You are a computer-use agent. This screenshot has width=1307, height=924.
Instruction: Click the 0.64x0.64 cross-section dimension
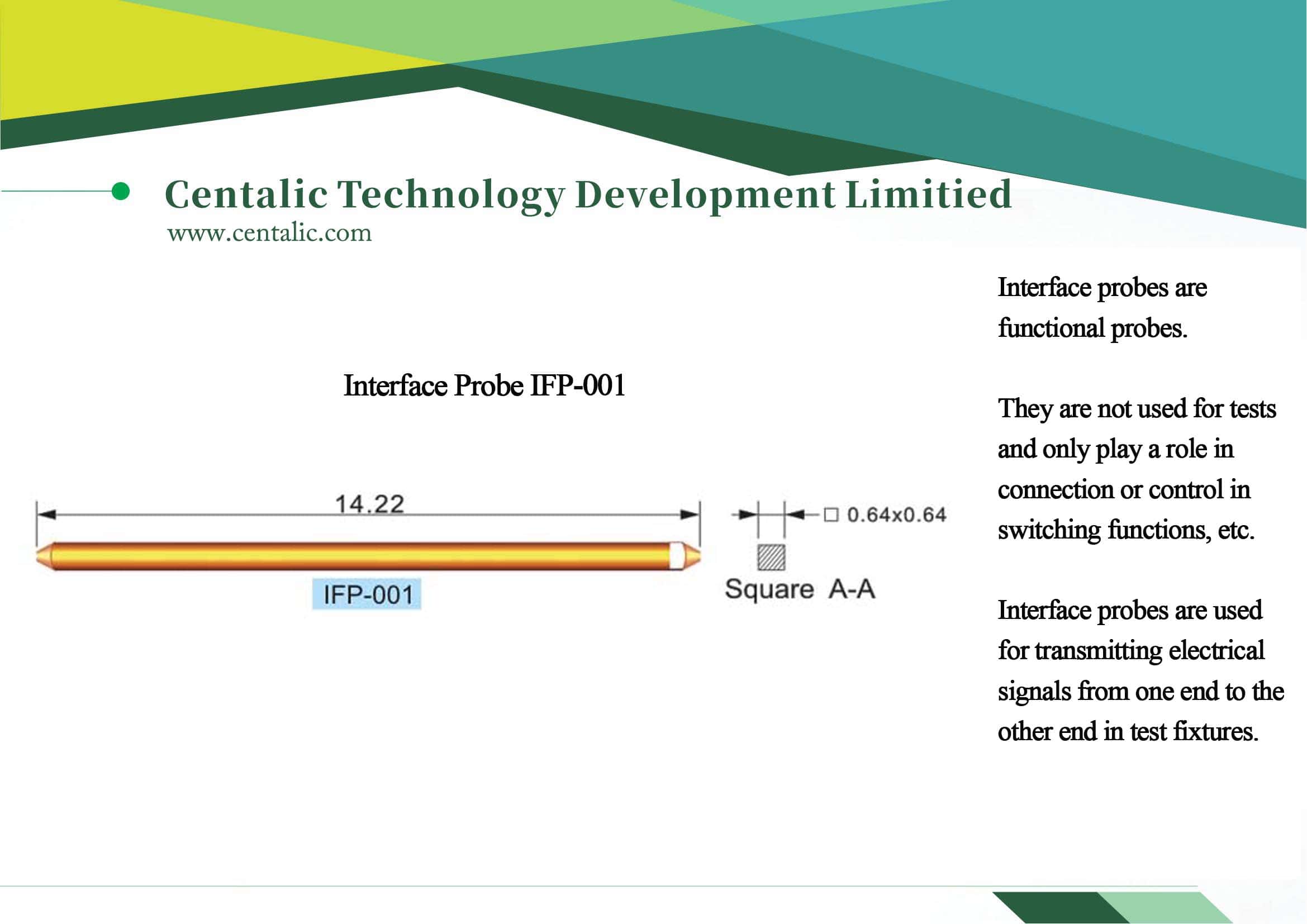coord(896,515)
